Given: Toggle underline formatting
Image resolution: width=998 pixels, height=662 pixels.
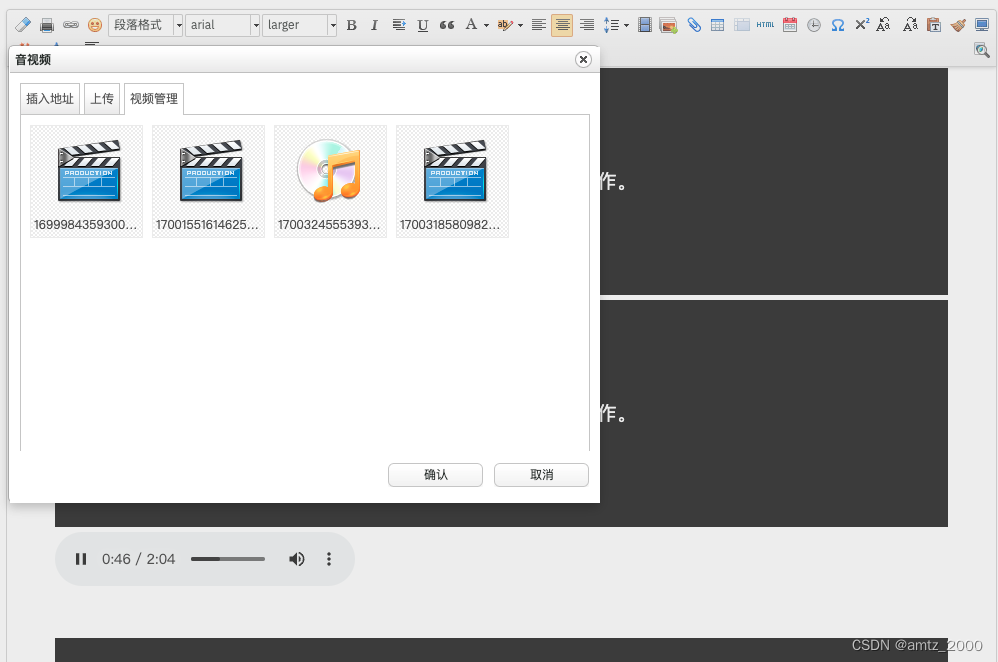Looking at the screenshot, I should [x=423, y=25].
